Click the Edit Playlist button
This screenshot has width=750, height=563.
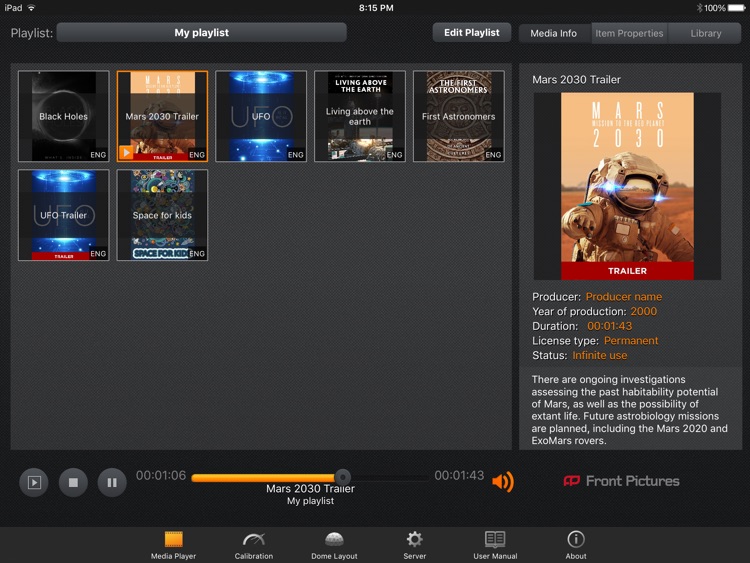point(472,33)
